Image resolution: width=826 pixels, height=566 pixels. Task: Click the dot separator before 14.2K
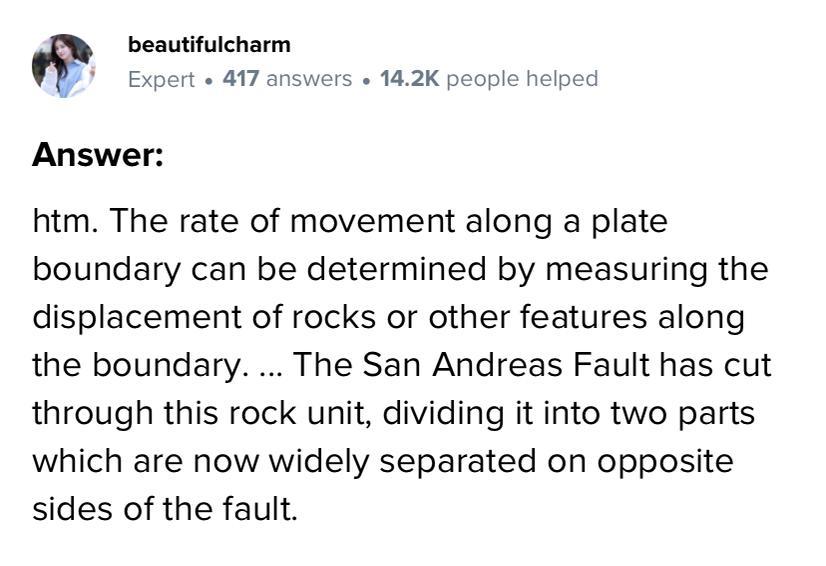[366, 81]
